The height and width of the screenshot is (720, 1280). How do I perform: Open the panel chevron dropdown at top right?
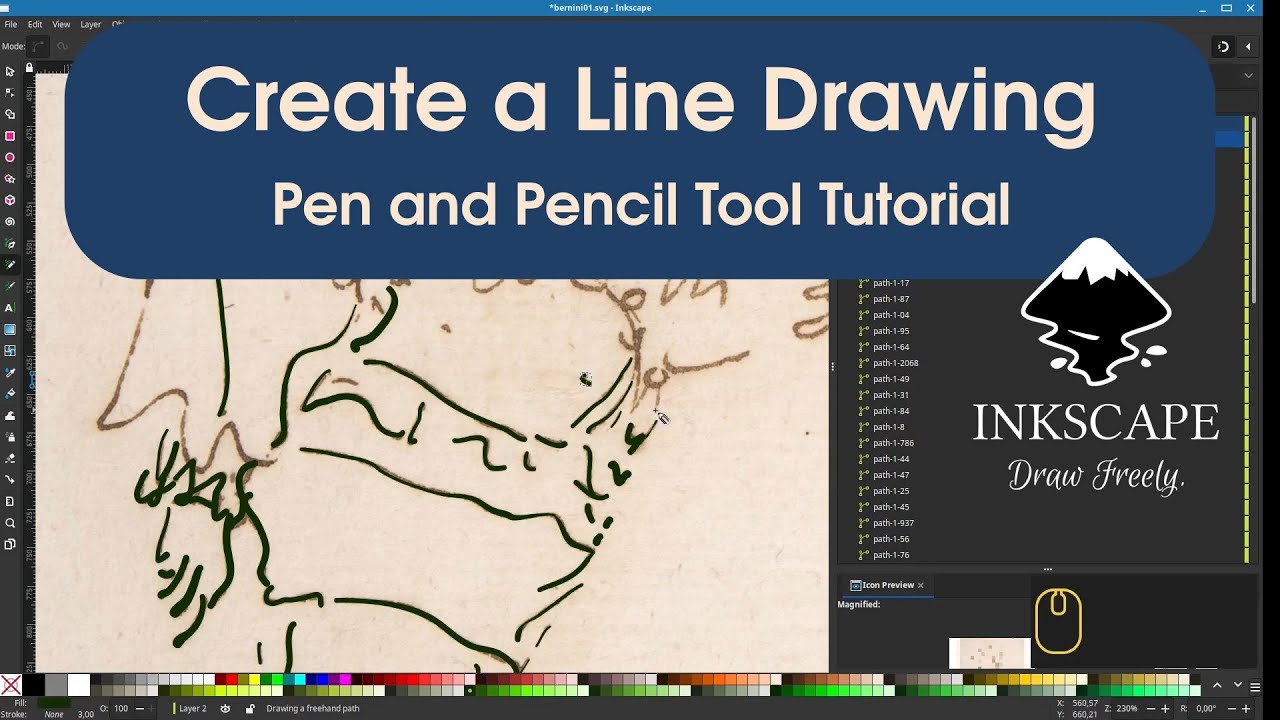1248,76
